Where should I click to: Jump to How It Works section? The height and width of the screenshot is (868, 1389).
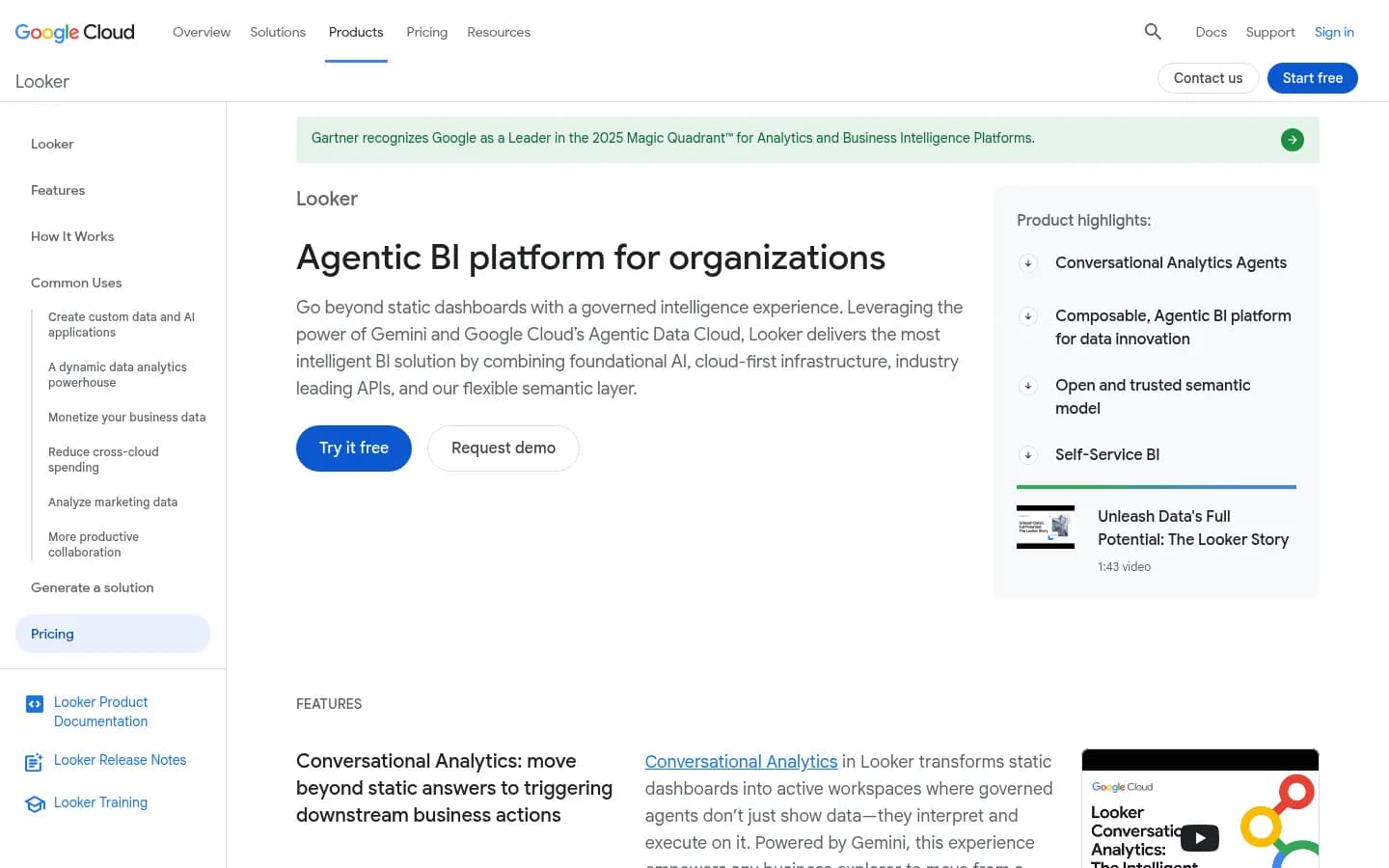(x=72, y=236)
